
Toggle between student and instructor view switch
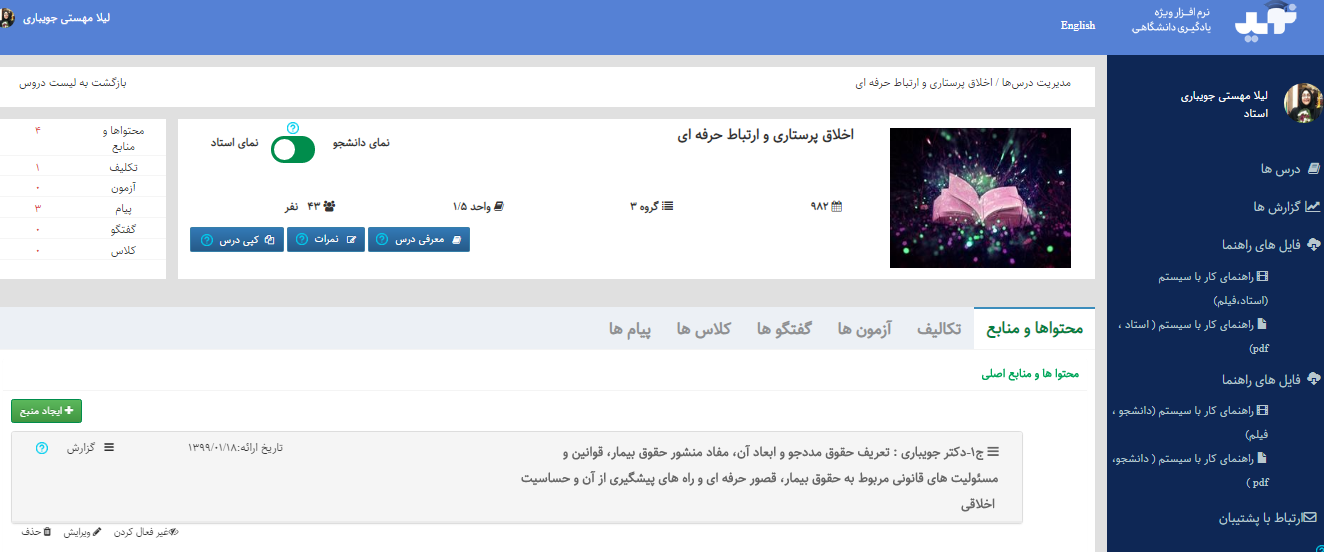[x=293, y=149]
